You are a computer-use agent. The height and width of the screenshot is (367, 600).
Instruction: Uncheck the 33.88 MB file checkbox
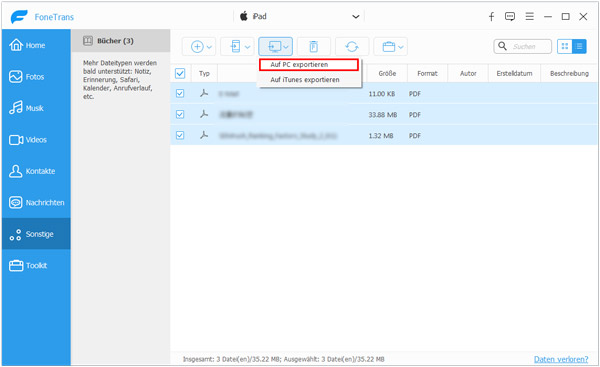180,114
